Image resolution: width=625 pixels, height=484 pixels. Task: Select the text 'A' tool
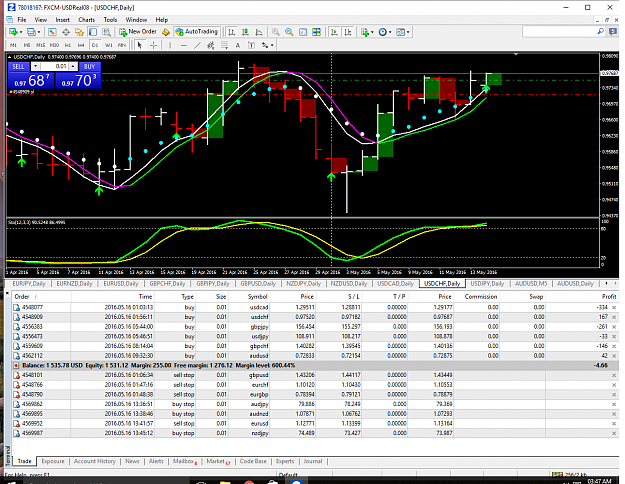click(238, 45)
